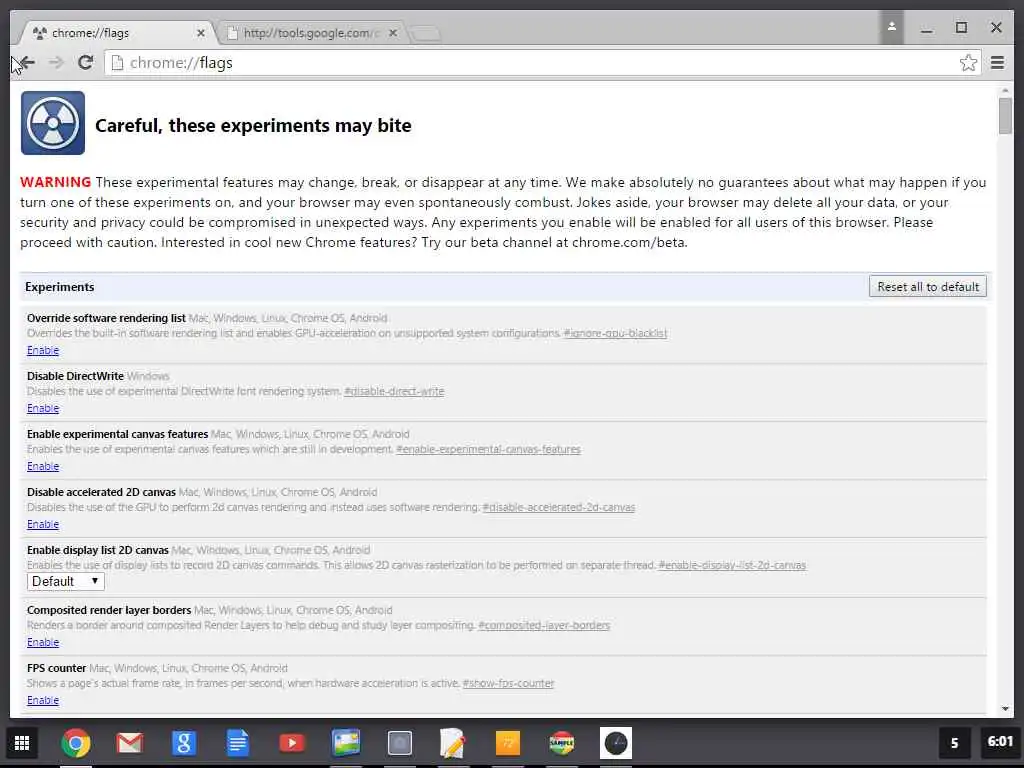Click the #disable-direct-write anchor link
Image resolution: width=1024 pixels, height=768 pixels.
394,392
